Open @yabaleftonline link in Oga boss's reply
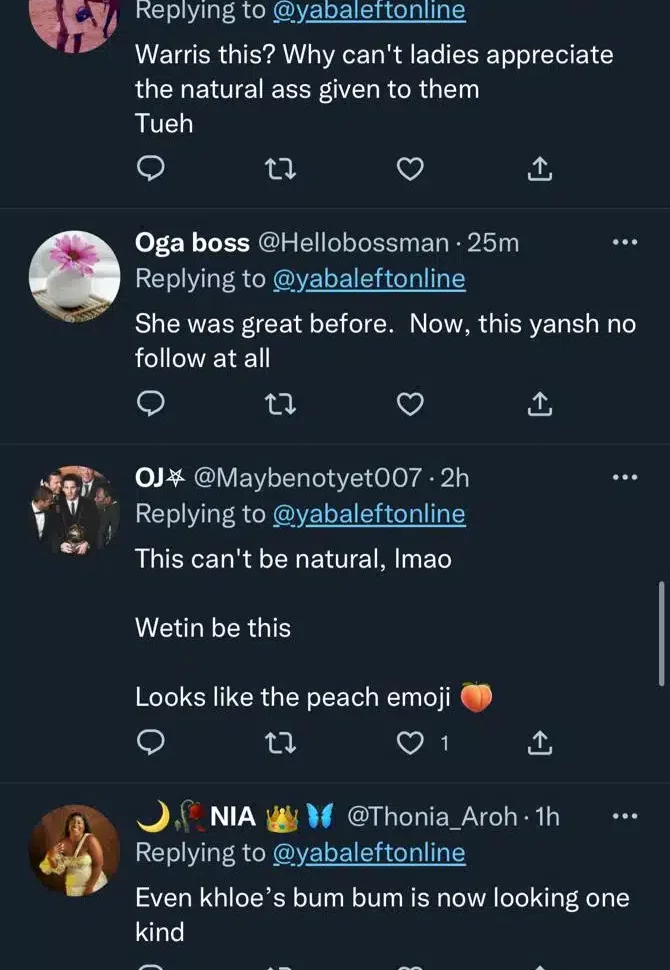This screenshot has width=670, height=970. tap(369, 279)
